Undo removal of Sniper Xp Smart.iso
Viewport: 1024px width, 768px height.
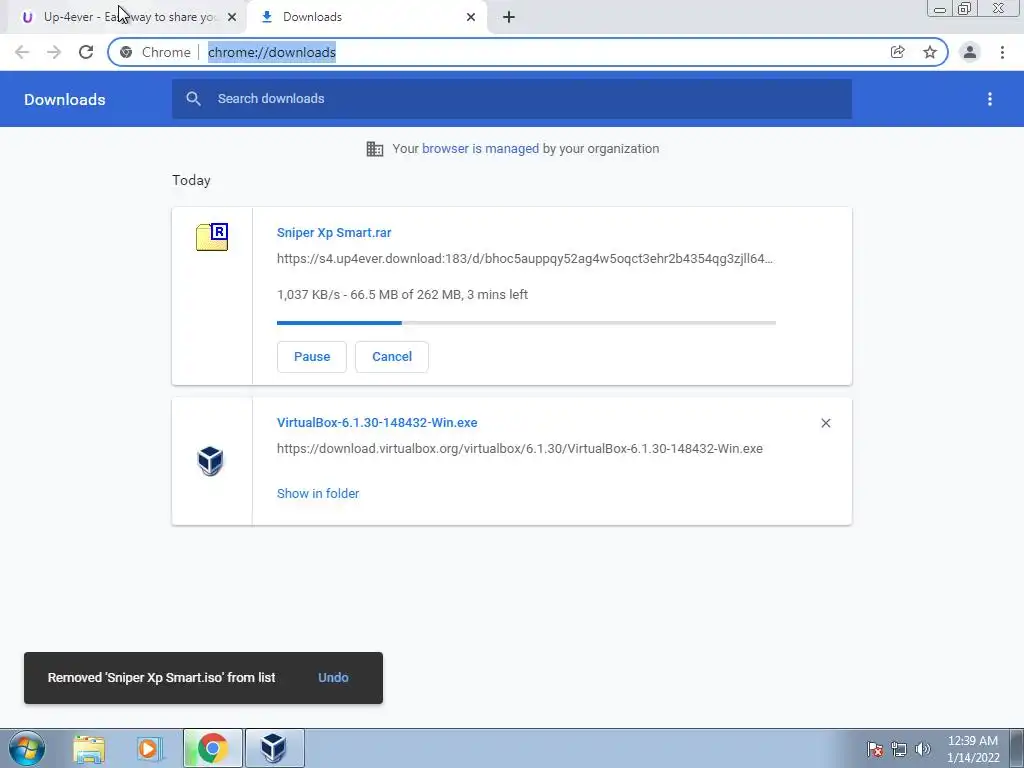pos(333,678)
